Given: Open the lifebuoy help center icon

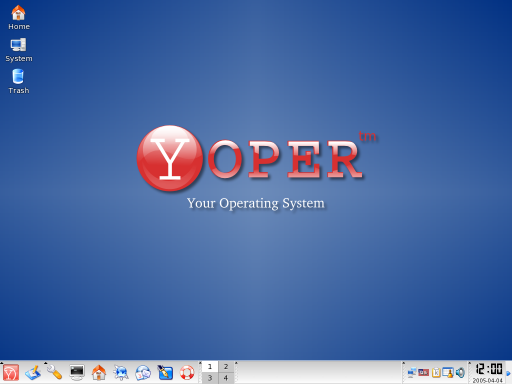Looking at the screenshot, I should pos(187,373).
